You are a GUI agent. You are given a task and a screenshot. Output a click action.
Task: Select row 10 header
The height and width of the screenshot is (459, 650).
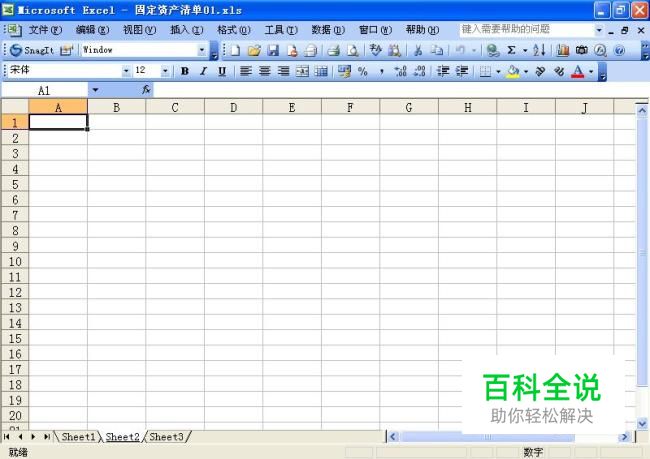tap(15, 261)
